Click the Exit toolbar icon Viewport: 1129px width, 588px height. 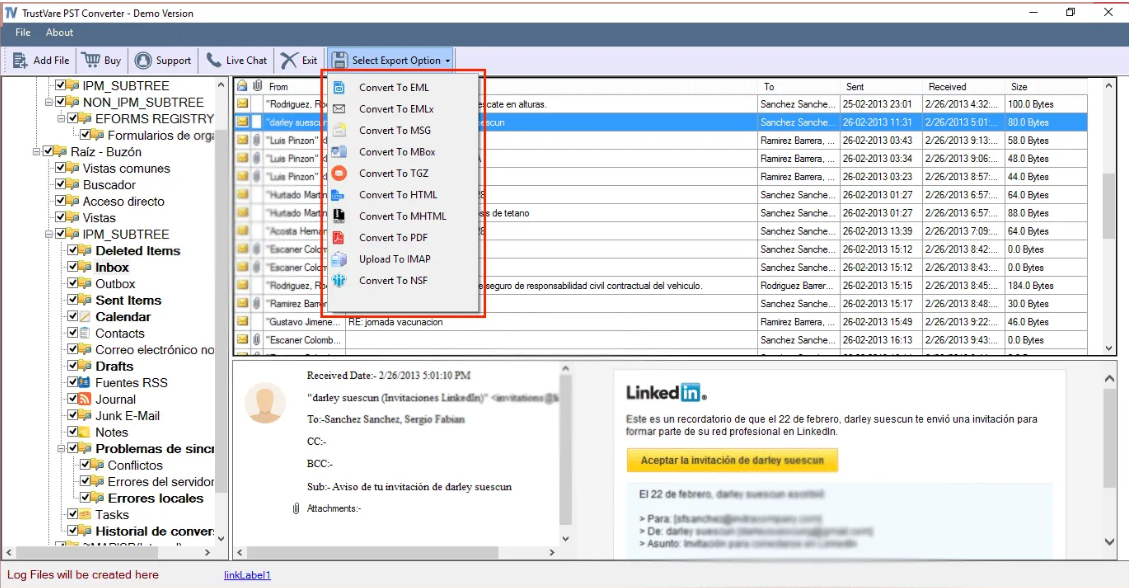point(289,60)
